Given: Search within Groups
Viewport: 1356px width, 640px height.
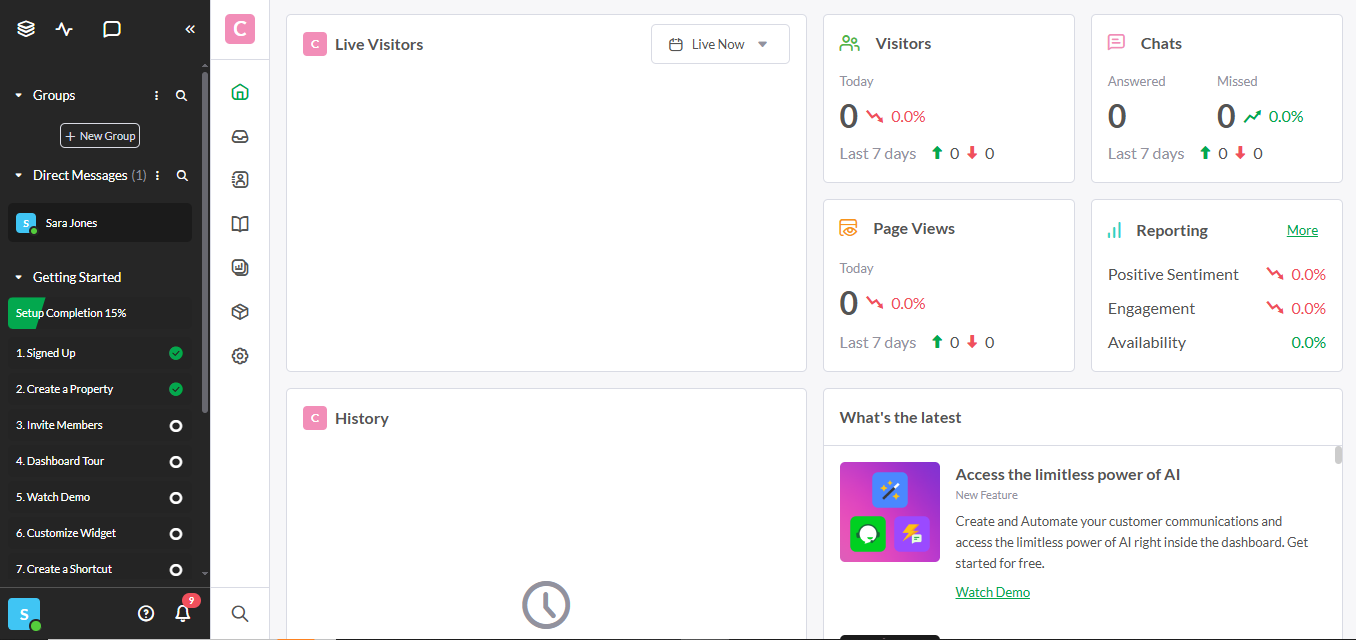Looking at the screenshot, I should click(182, 96).
